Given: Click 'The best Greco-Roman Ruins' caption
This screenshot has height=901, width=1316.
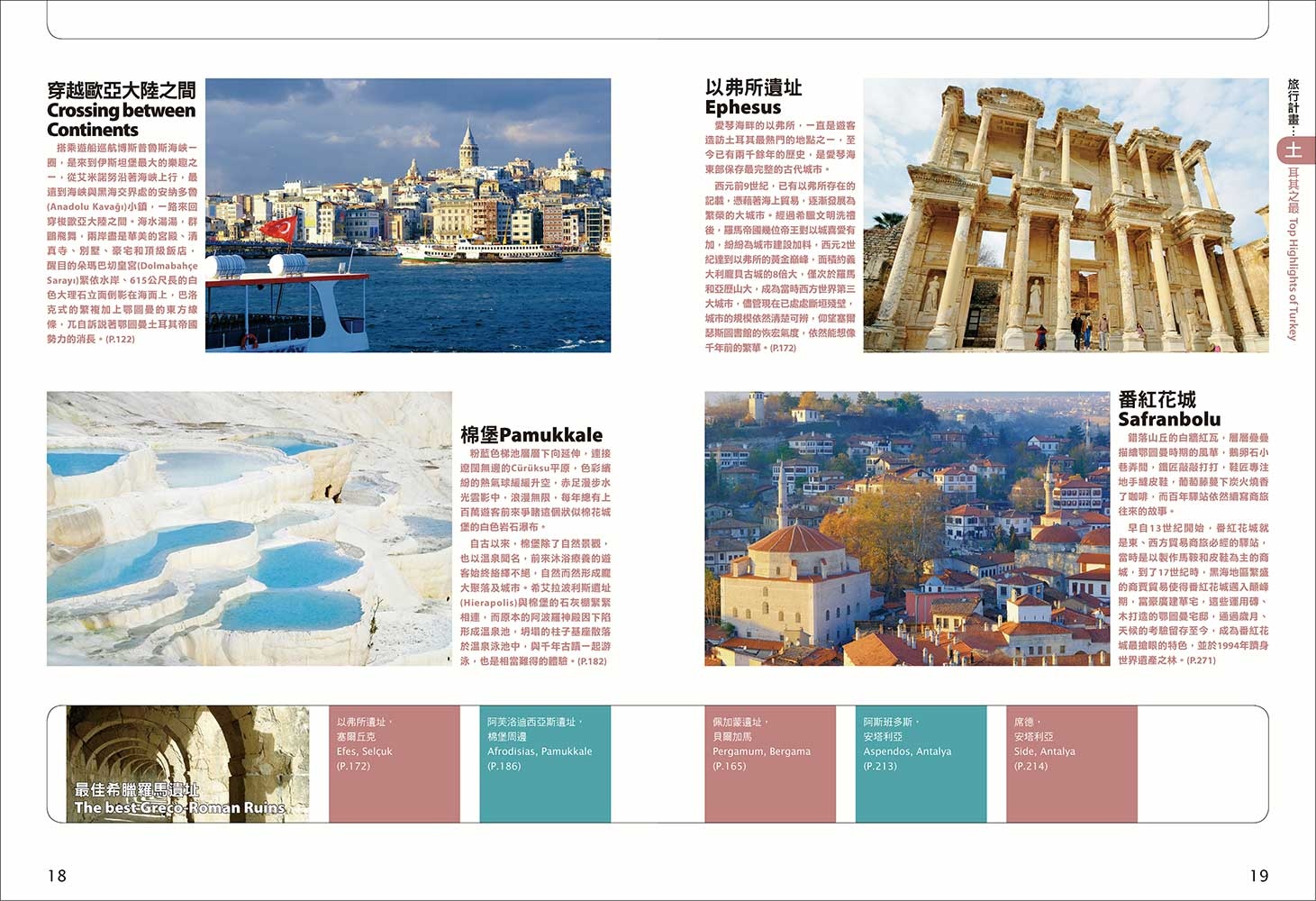Looking at the screenshot, I should (x=179, y=807).
